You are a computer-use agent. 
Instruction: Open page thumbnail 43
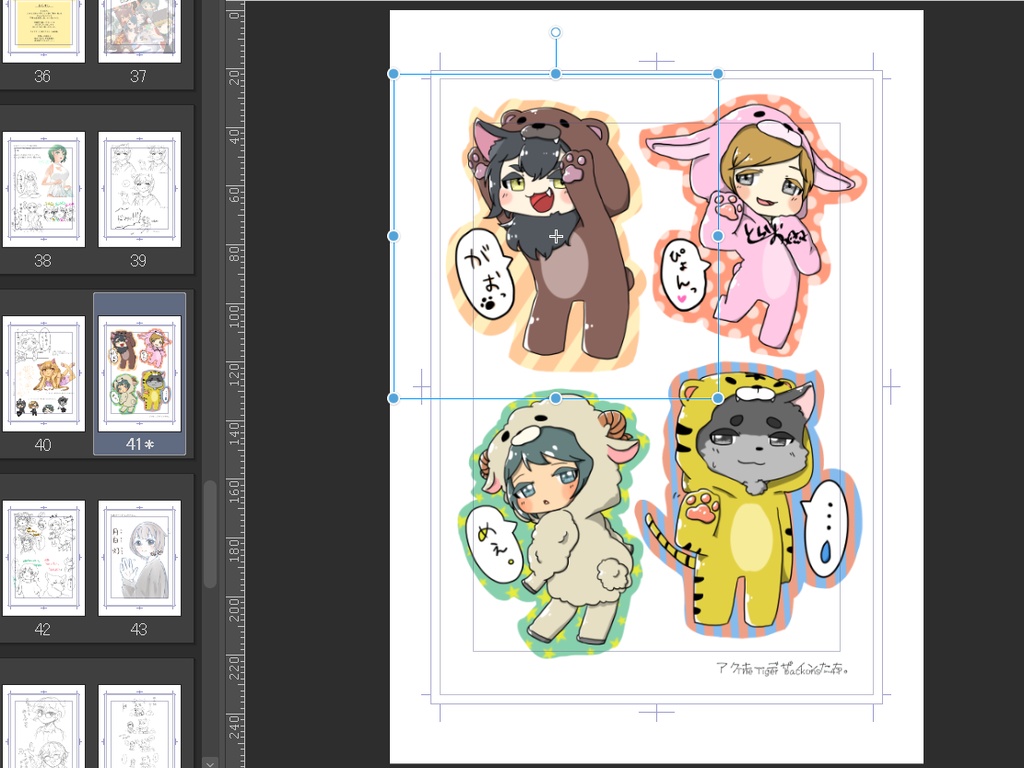pos(140,558)
